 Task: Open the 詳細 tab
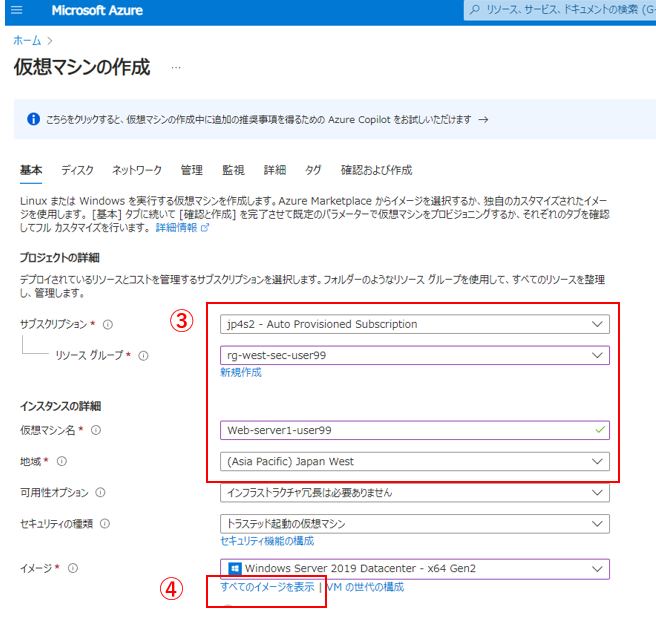[x=275, y=170]
